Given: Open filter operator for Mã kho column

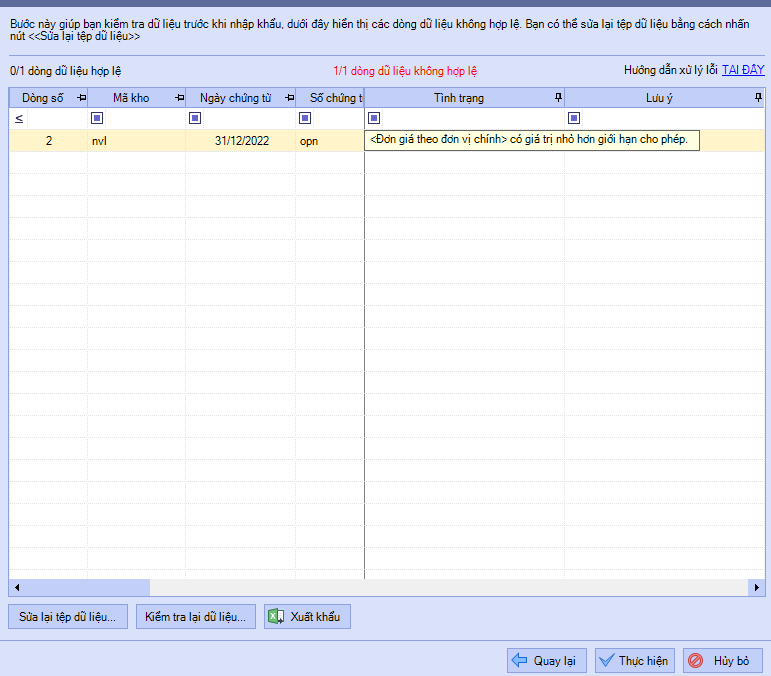Looking at the screenshot, I should click(97, 118).
